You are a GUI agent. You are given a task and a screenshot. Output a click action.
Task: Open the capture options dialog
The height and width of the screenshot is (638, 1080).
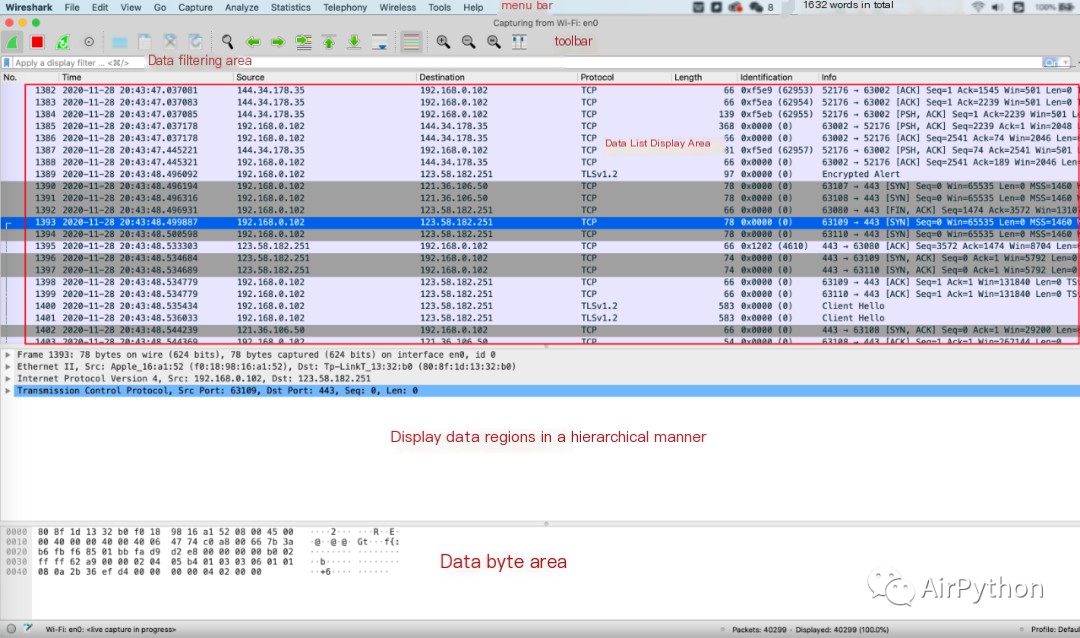[x=89, y=42]
